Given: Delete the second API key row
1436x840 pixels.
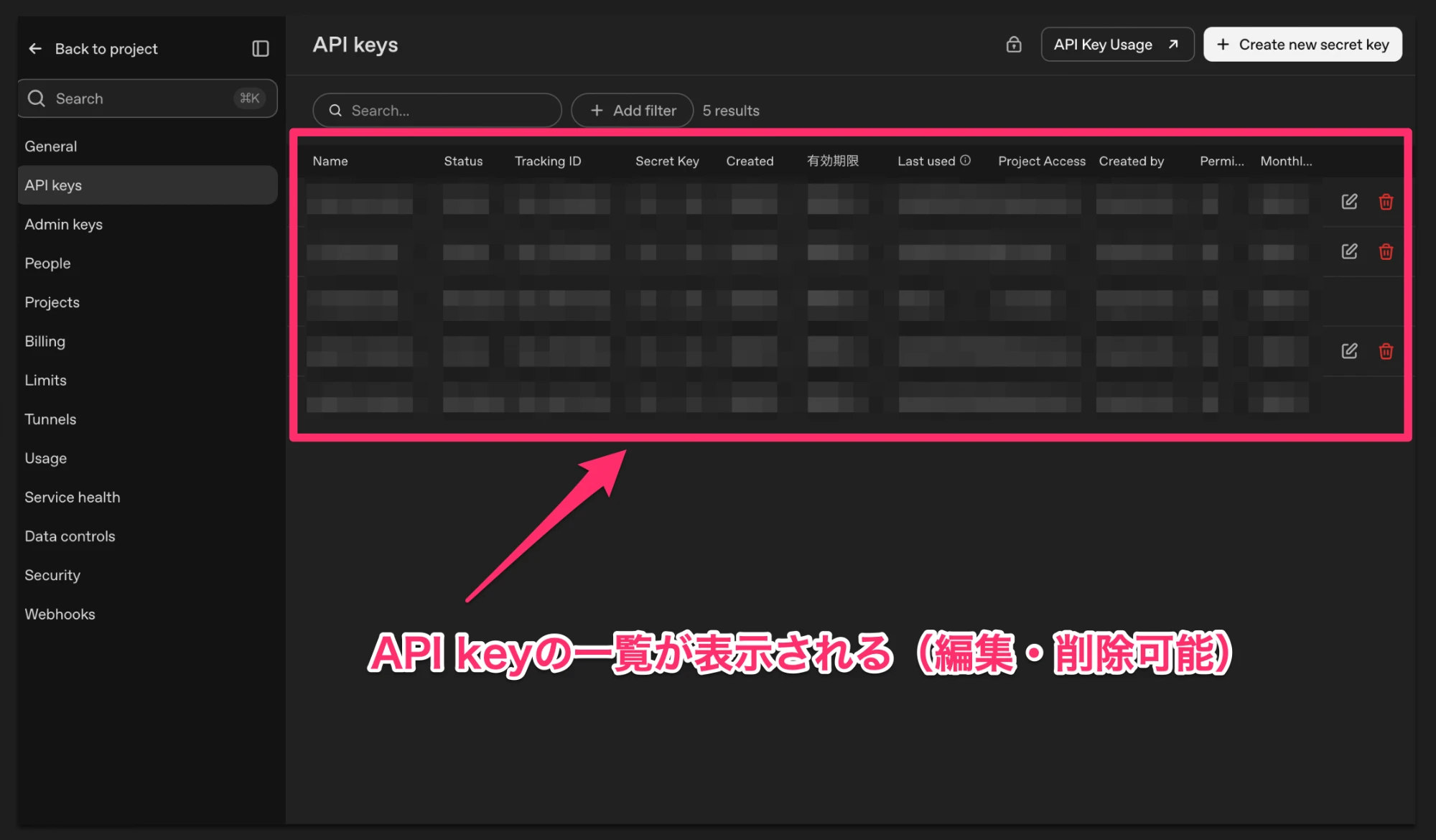Looking at the screenshot, I should pyautogui.click(x=1386, y=251).
